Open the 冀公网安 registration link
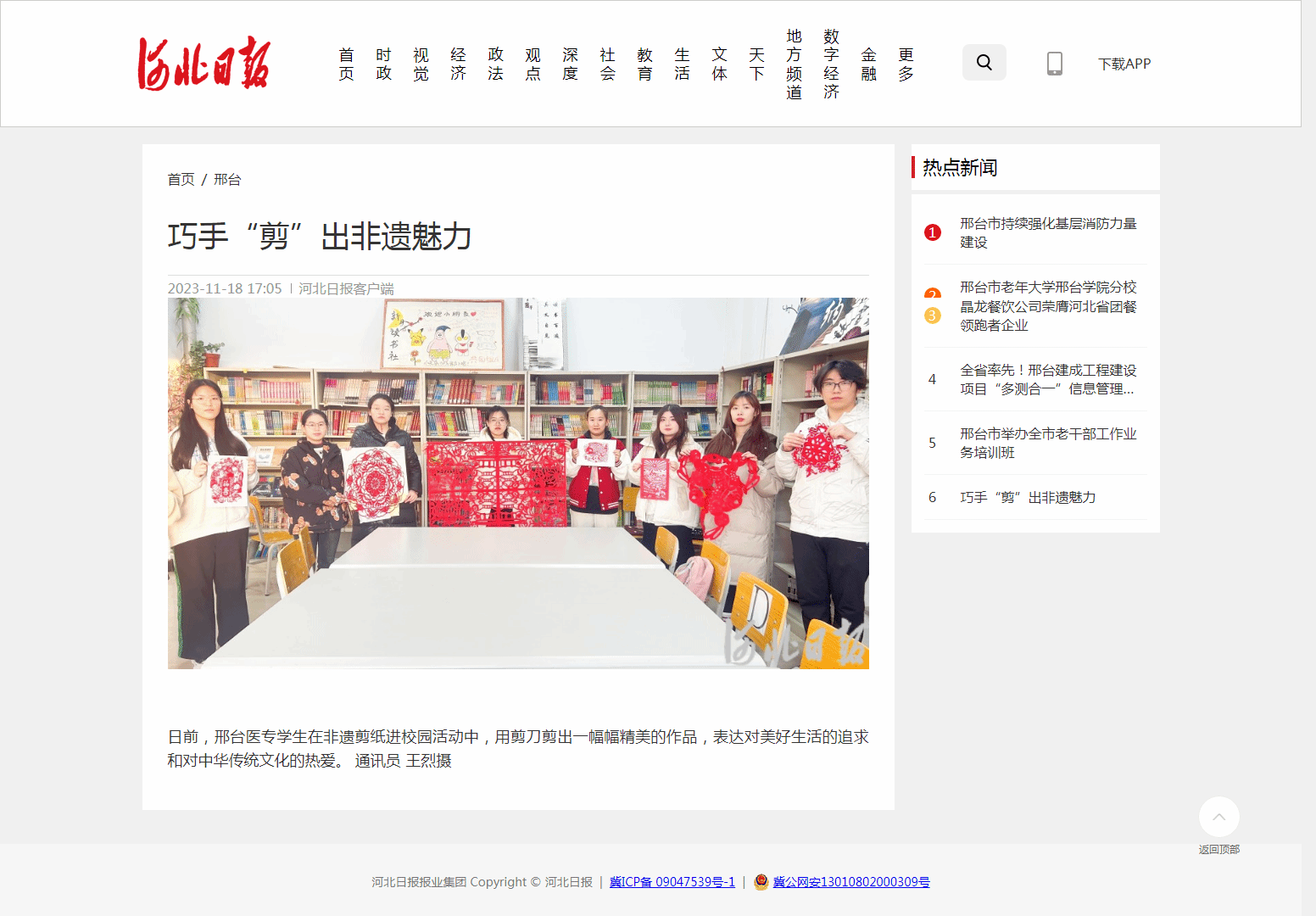The height and width of the screenshot is (916, 1316). (850, 882)
